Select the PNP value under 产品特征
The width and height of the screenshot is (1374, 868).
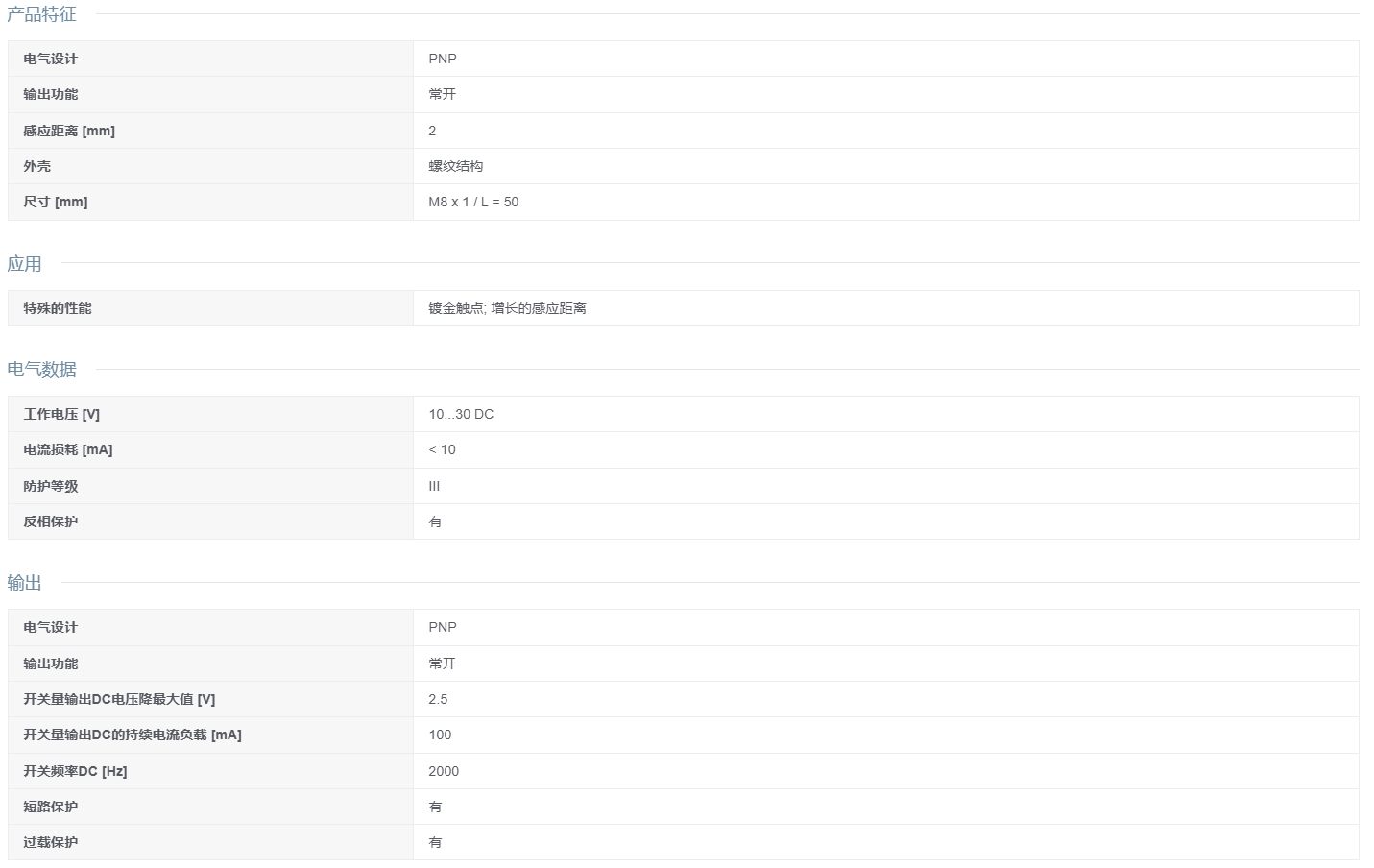pos(443,59)
